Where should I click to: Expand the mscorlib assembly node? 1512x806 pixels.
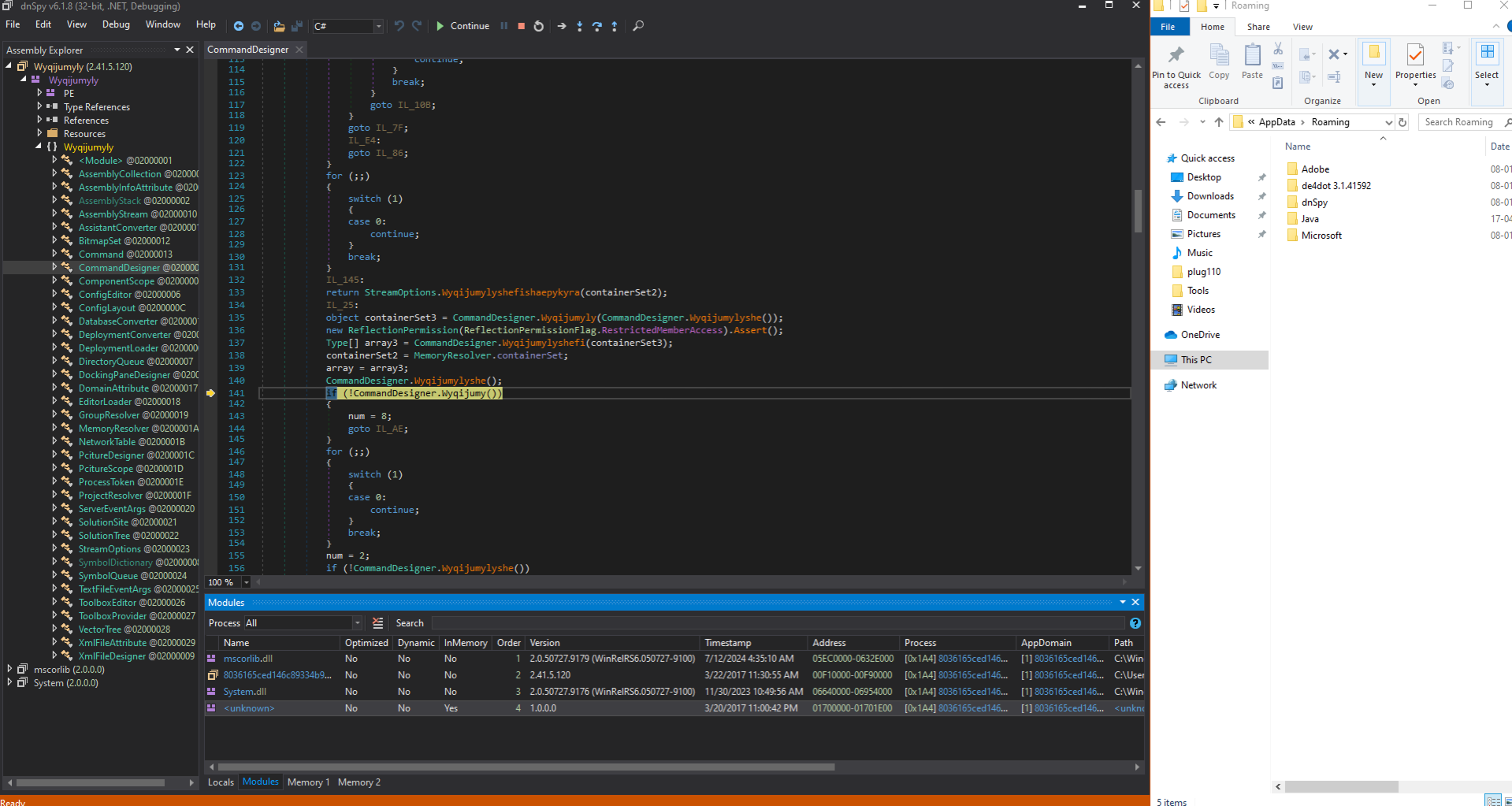click(9, 669)
